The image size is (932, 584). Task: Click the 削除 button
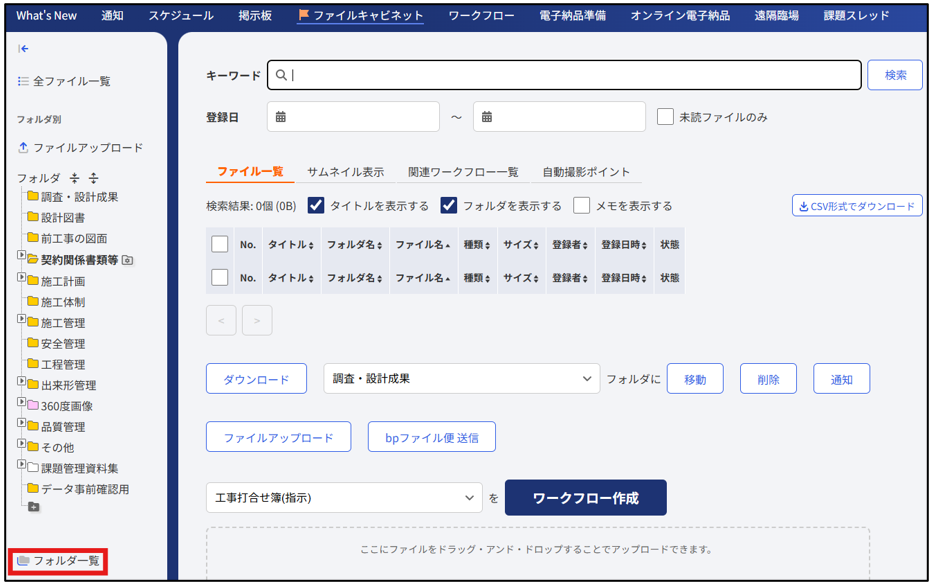pyautogui.click(x=768, y=378)
